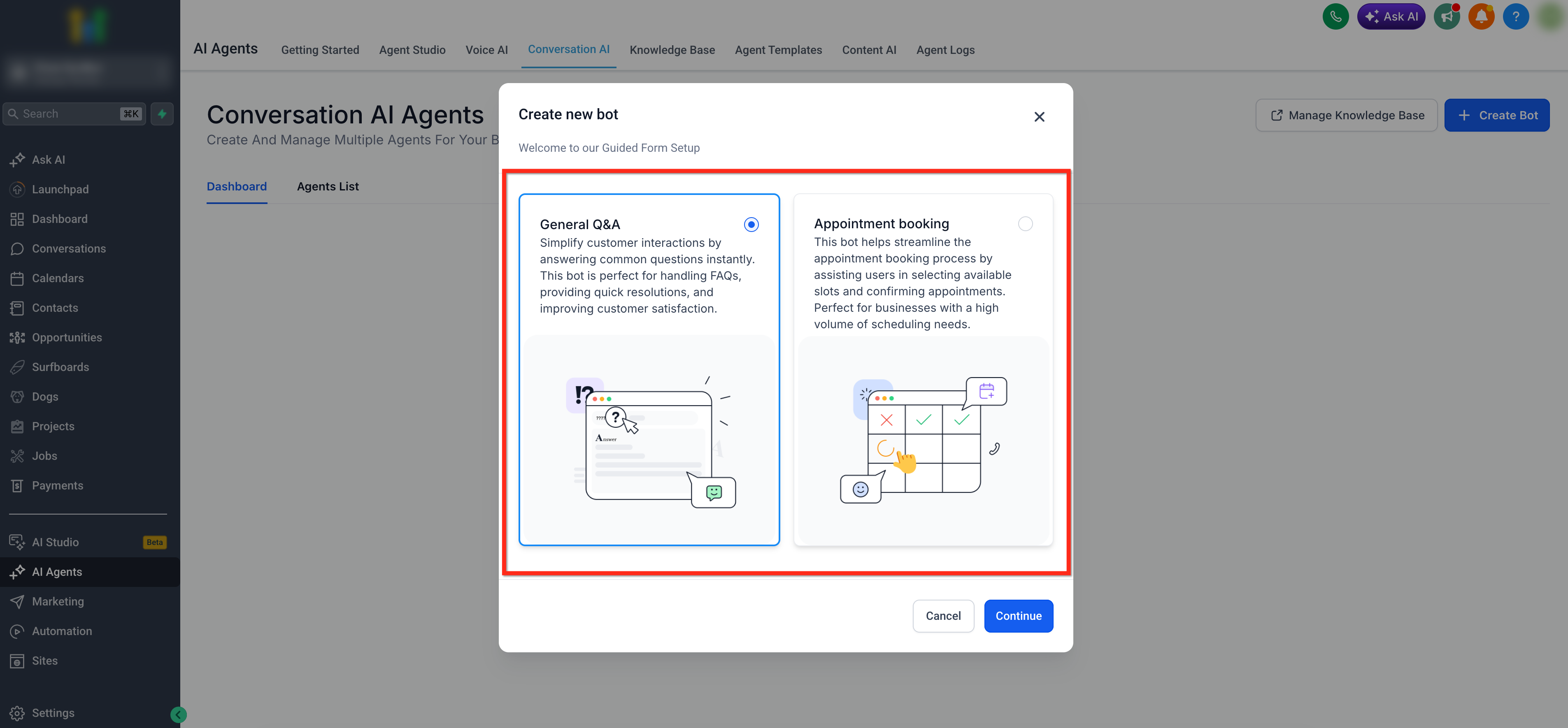Open the orange bell notifications icon
The image size is (1568, 728).
click(1481, 16)
